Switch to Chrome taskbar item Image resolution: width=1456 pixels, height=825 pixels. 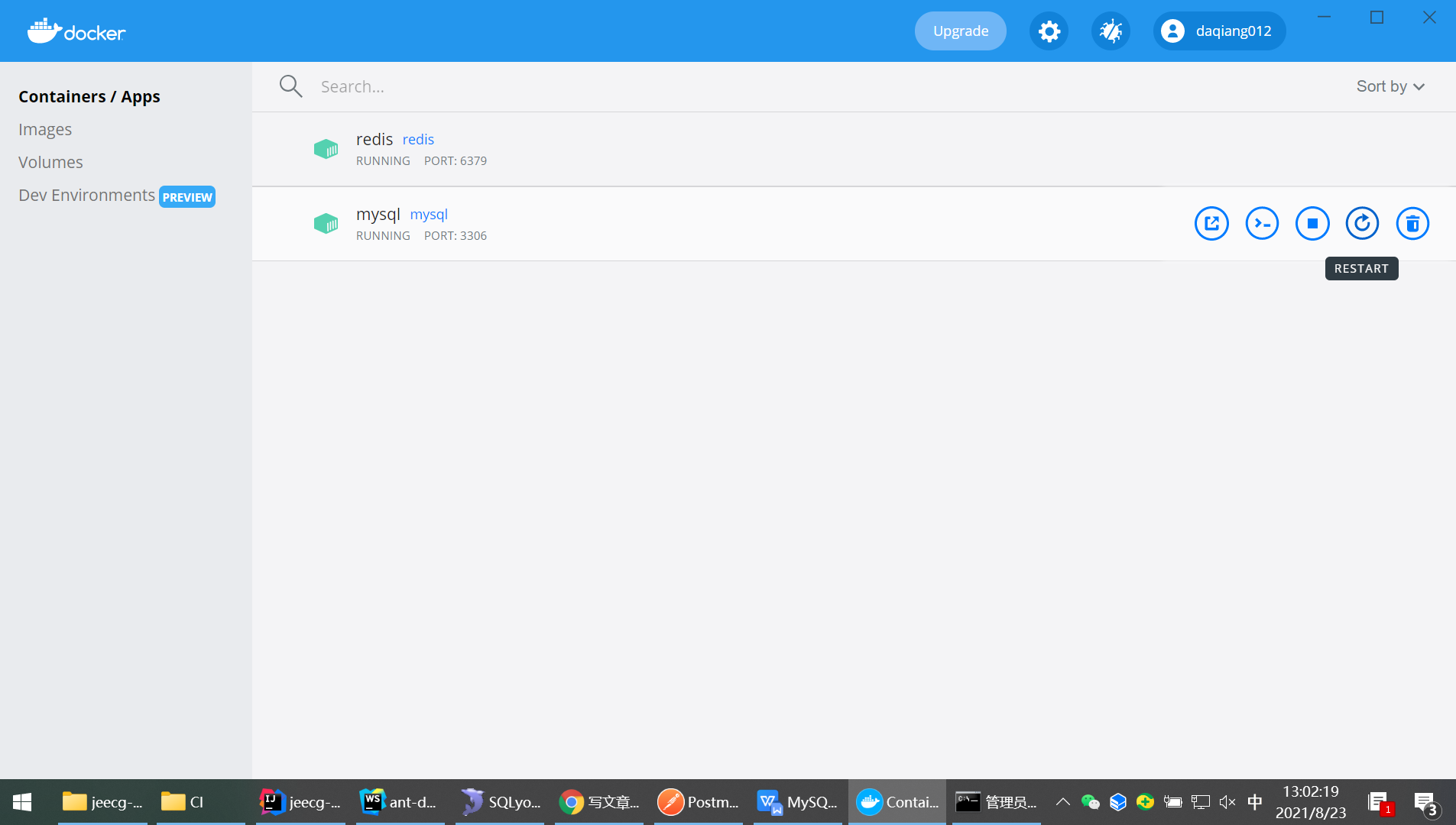tap(599, 802)
